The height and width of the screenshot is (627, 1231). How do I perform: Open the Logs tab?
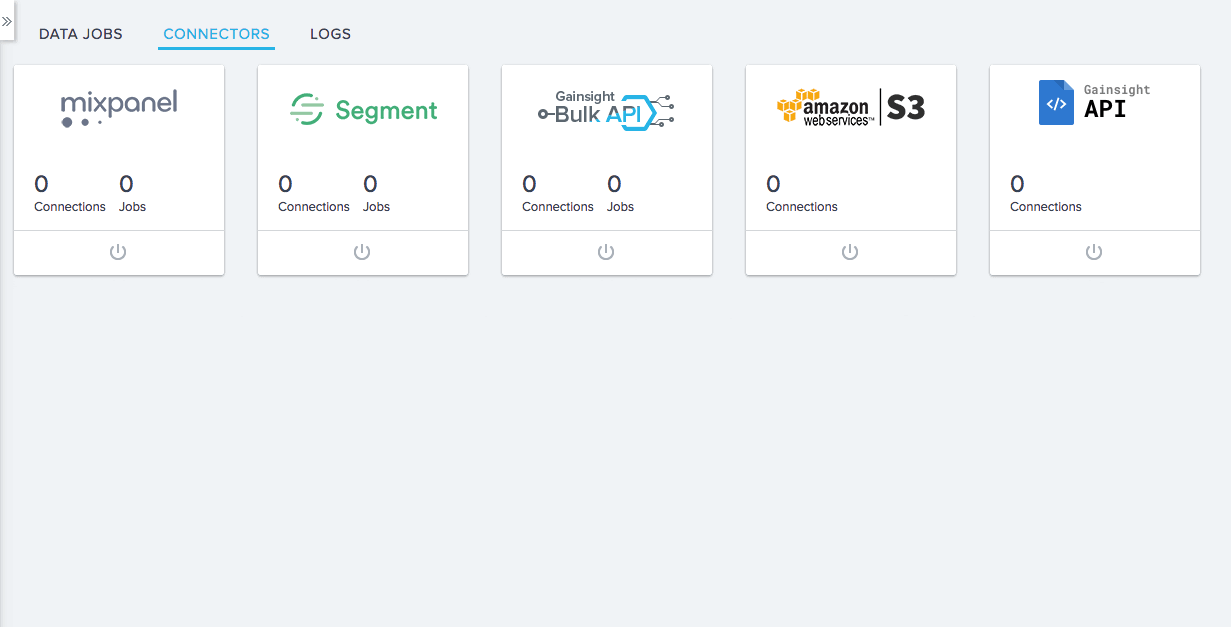(x=330, y=34)
